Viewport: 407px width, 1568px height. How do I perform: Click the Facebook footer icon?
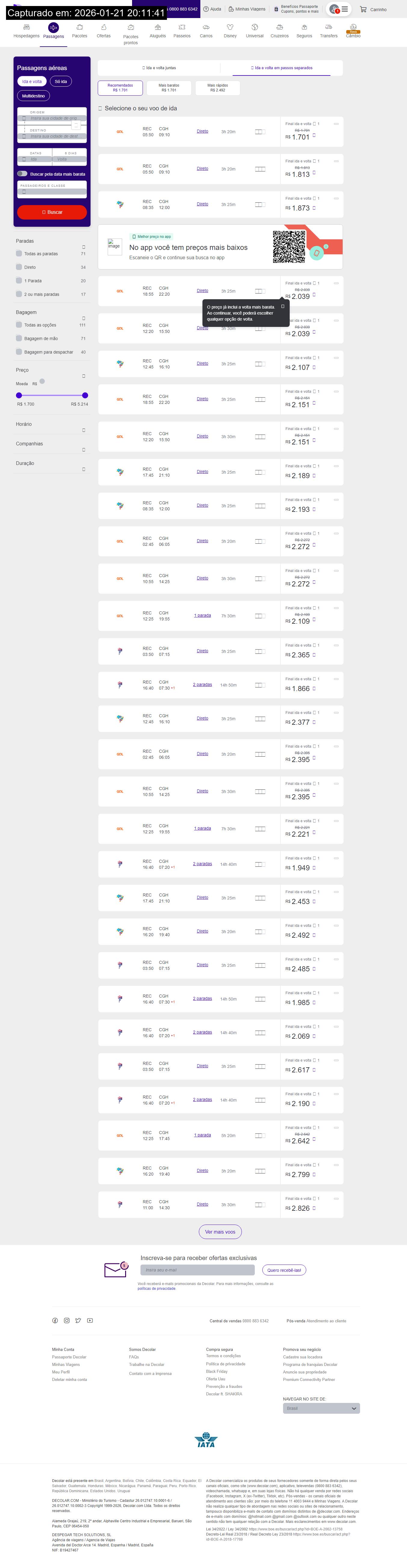55,1320
